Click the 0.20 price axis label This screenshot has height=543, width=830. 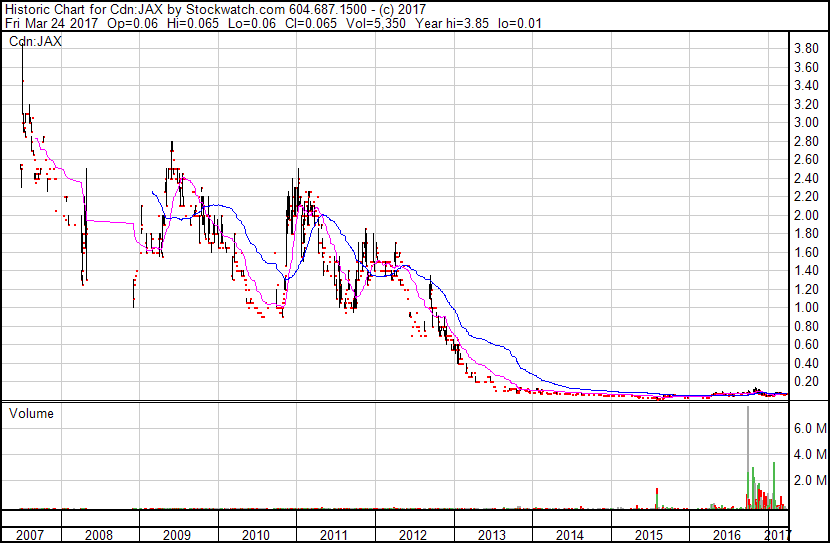pos(806,382)
